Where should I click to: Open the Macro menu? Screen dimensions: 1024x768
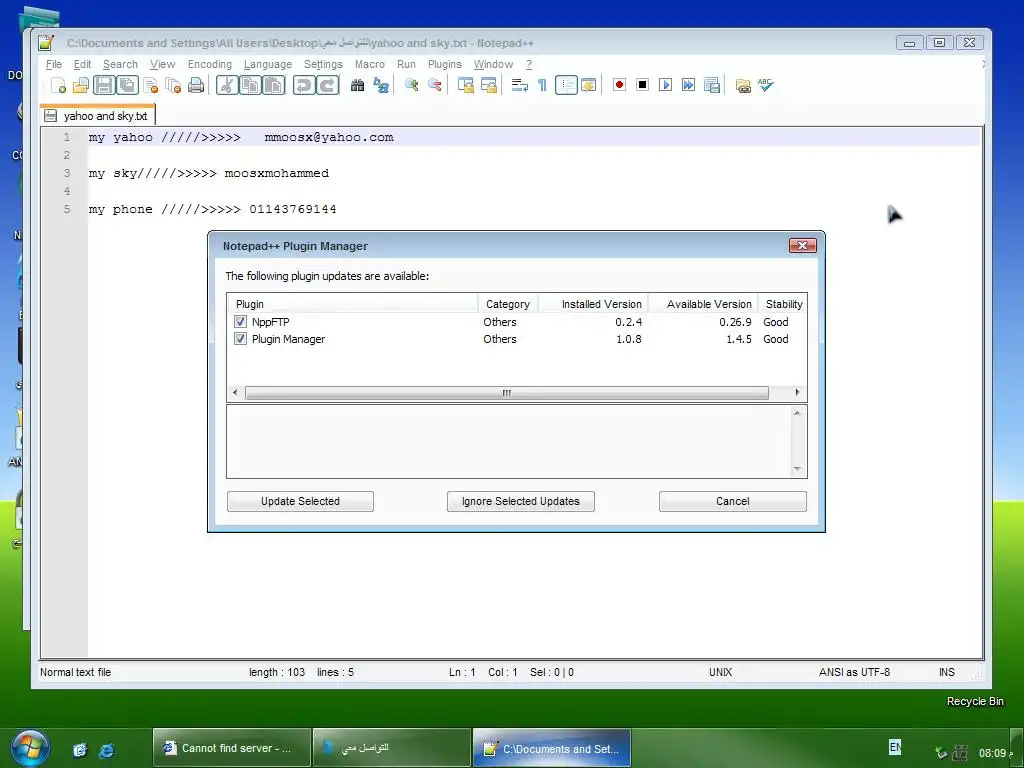pyautogui.click(x=370, y=64)
